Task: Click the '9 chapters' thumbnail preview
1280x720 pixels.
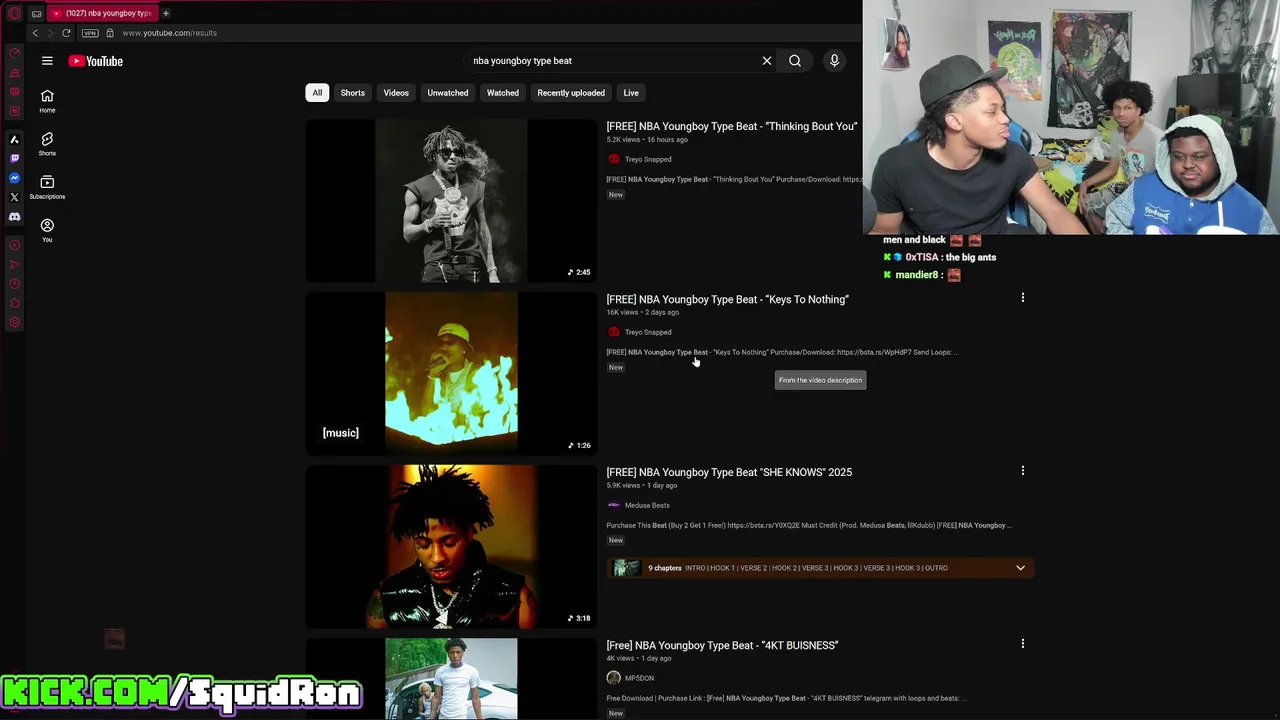Action: [626, 569]
